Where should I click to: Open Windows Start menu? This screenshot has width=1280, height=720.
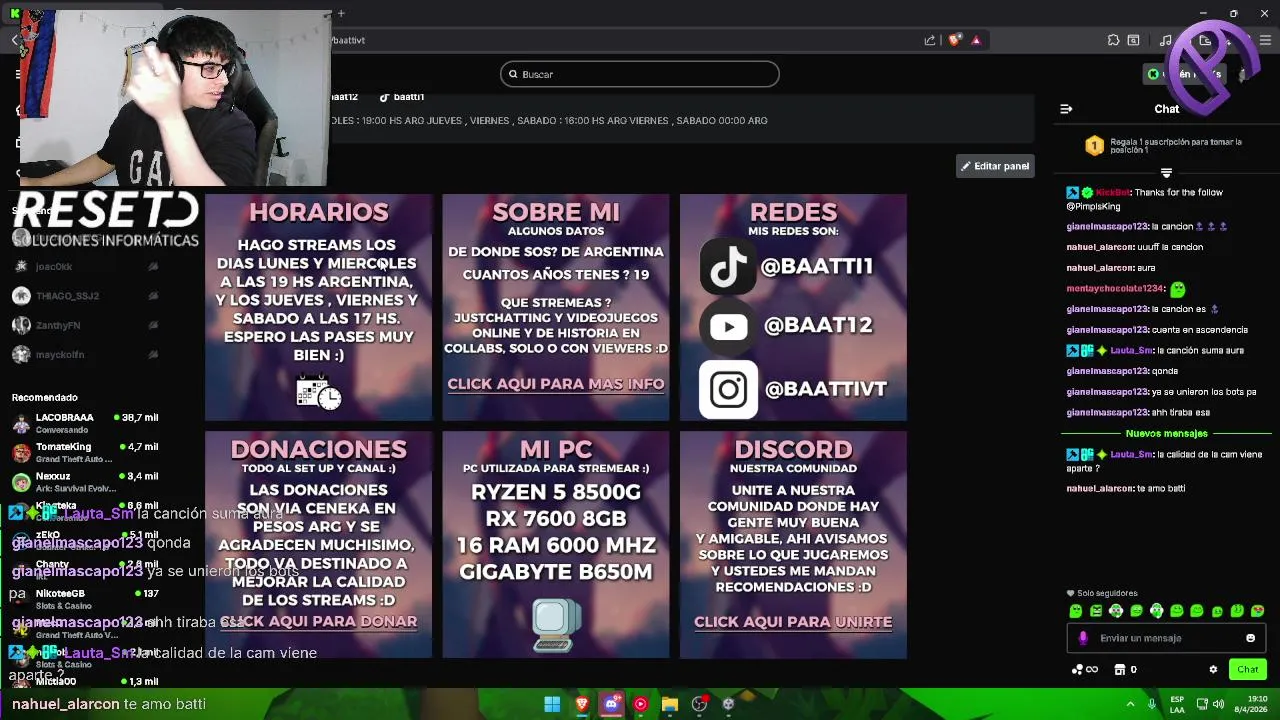[552, 704]
